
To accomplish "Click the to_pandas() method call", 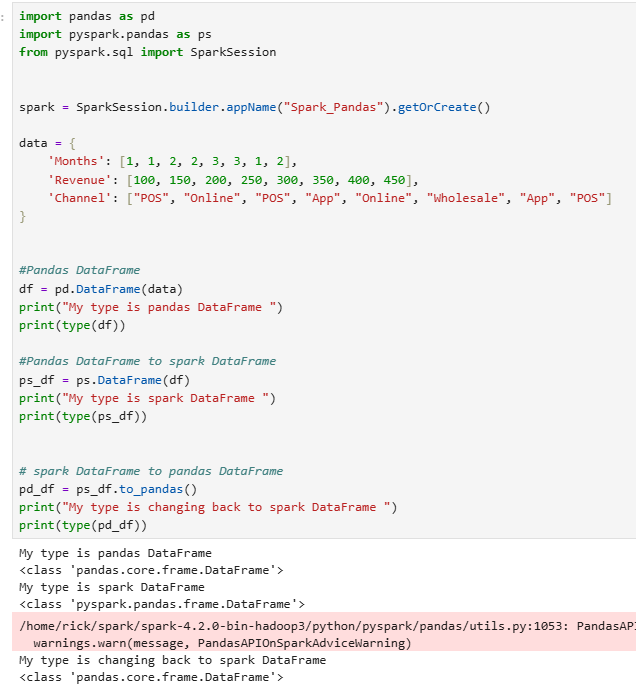I will click(x=158, y=489).
